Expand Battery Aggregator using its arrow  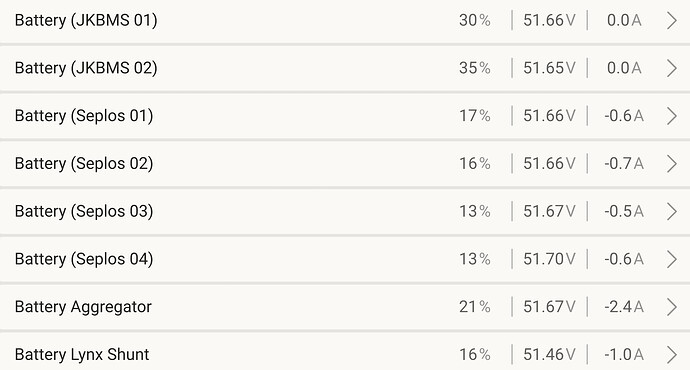[672, 307]
